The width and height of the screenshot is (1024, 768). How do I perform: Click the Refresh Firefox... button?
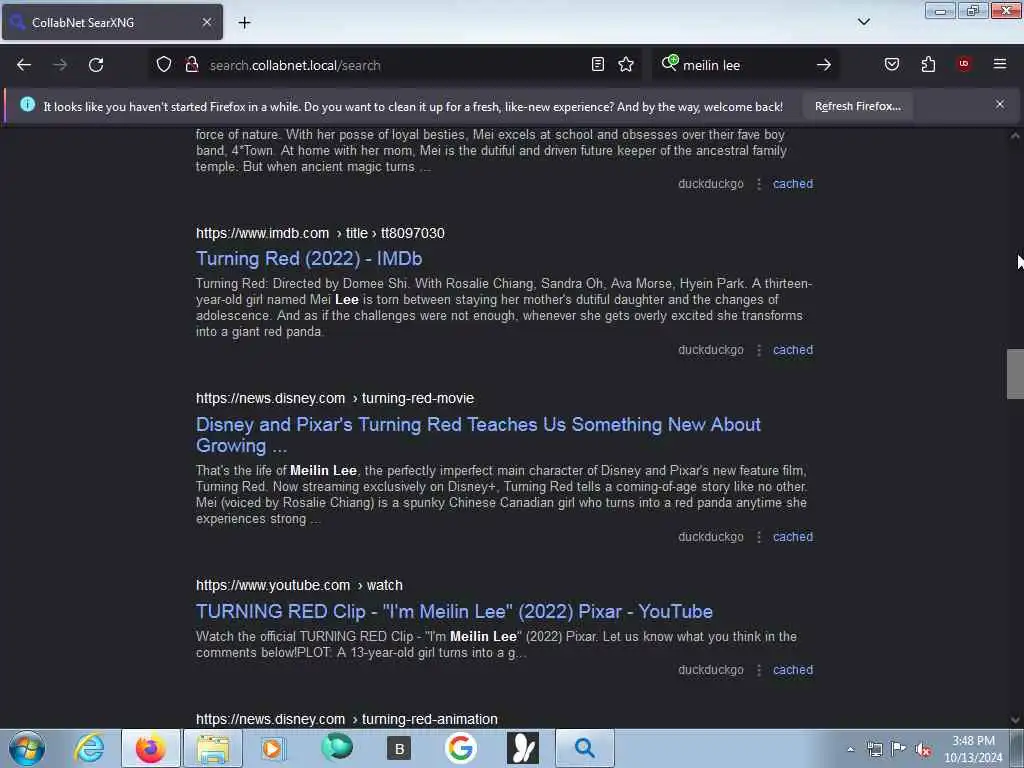click(857, 106)
